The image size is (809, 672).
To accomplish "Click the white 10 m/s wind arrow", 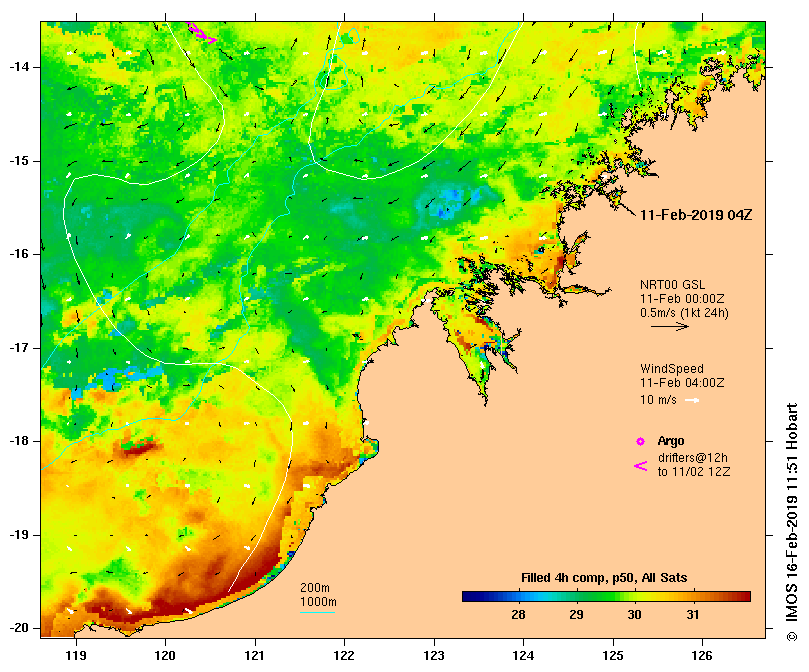I will pos(692,400).
